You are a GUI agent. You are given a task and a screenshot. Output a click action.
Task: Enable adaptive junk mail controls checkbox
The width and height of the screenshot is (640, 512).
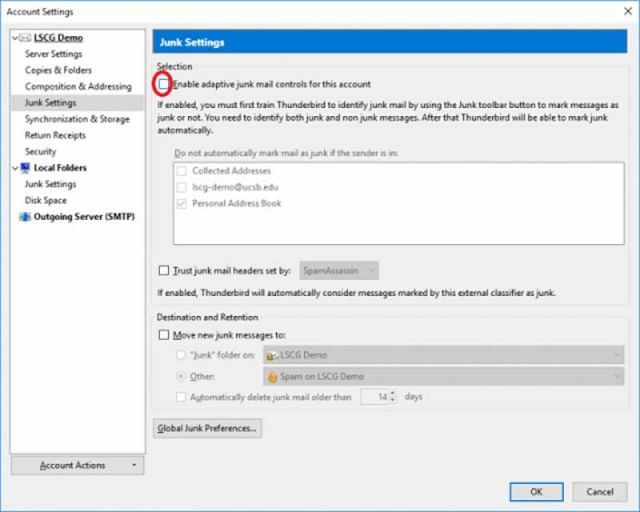(164, 84)
